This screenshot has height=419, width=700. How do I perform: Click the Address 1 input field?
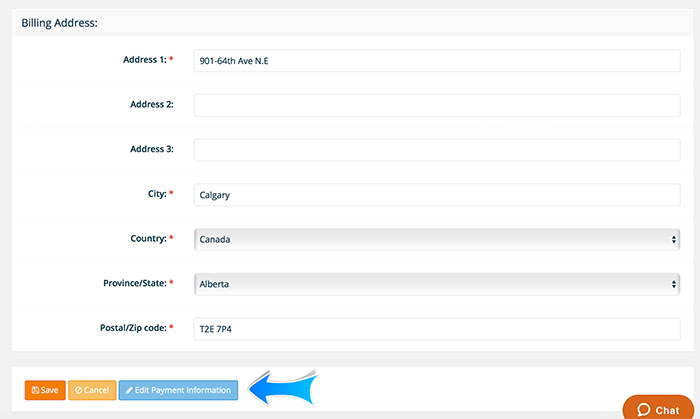437,61
